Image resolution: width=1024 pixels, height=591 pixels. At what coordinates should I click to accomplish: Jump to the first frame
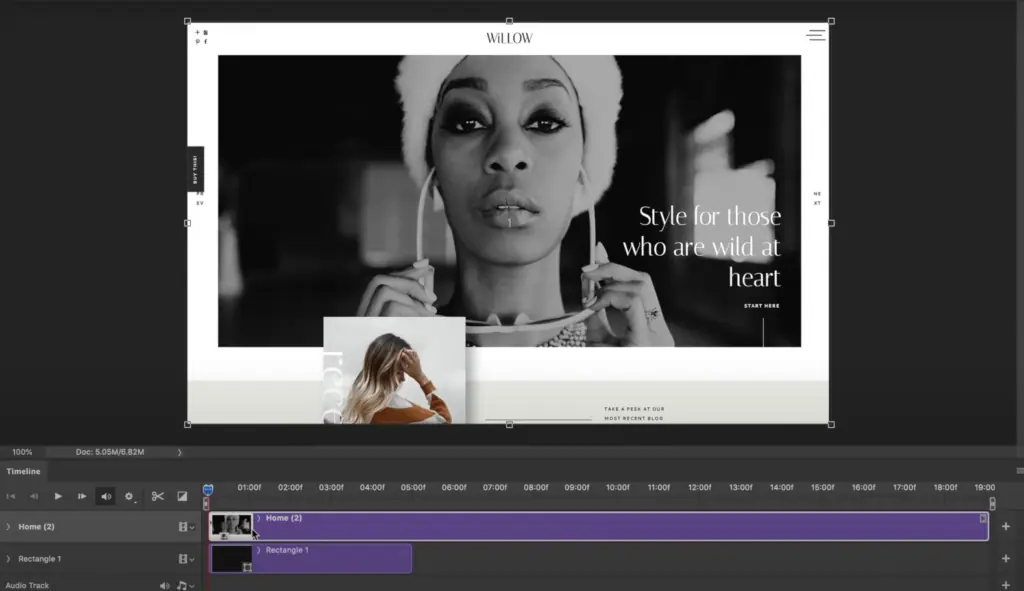(x=11, y=496)
